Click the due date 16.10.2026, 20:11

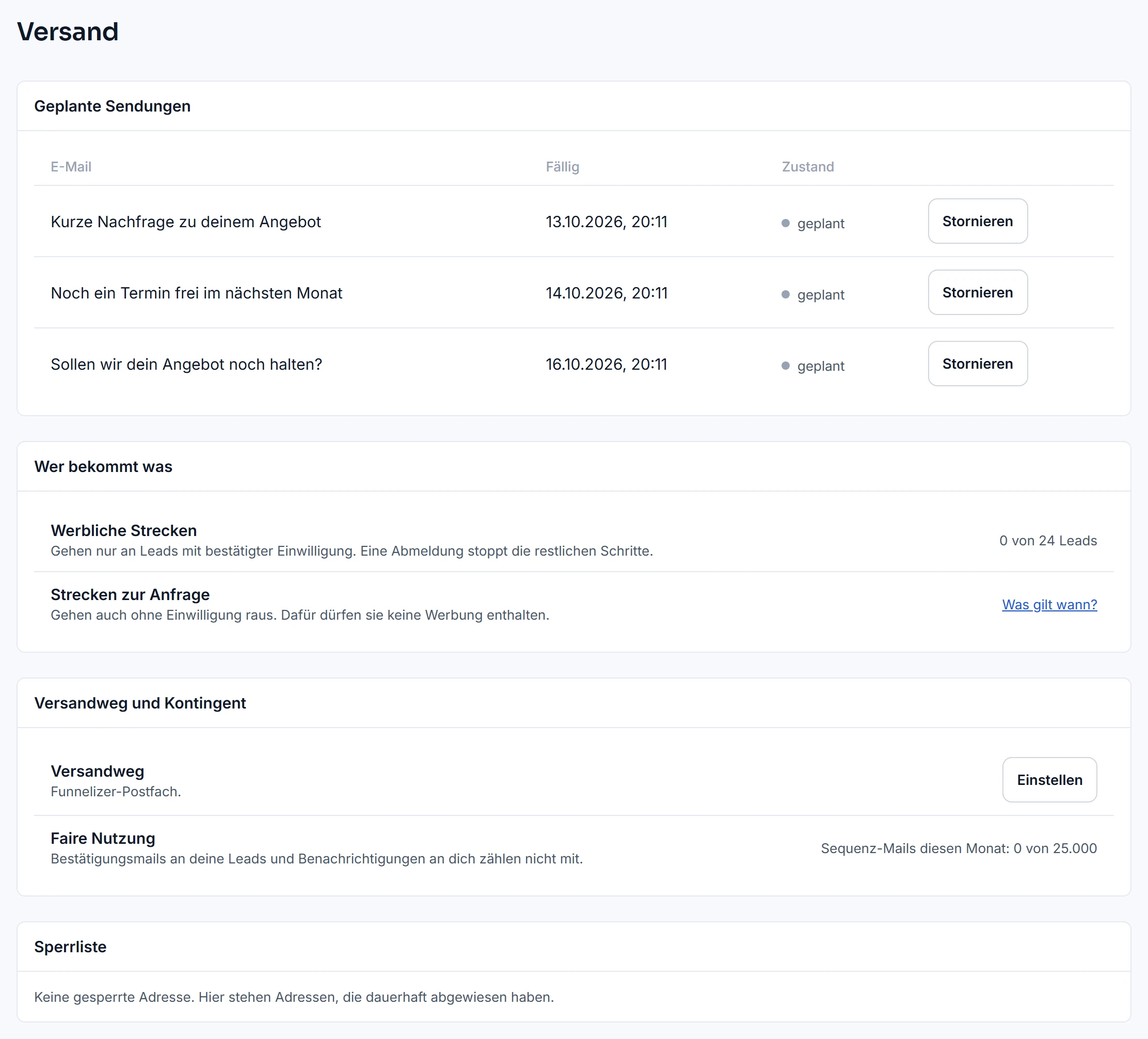point(606,364)
